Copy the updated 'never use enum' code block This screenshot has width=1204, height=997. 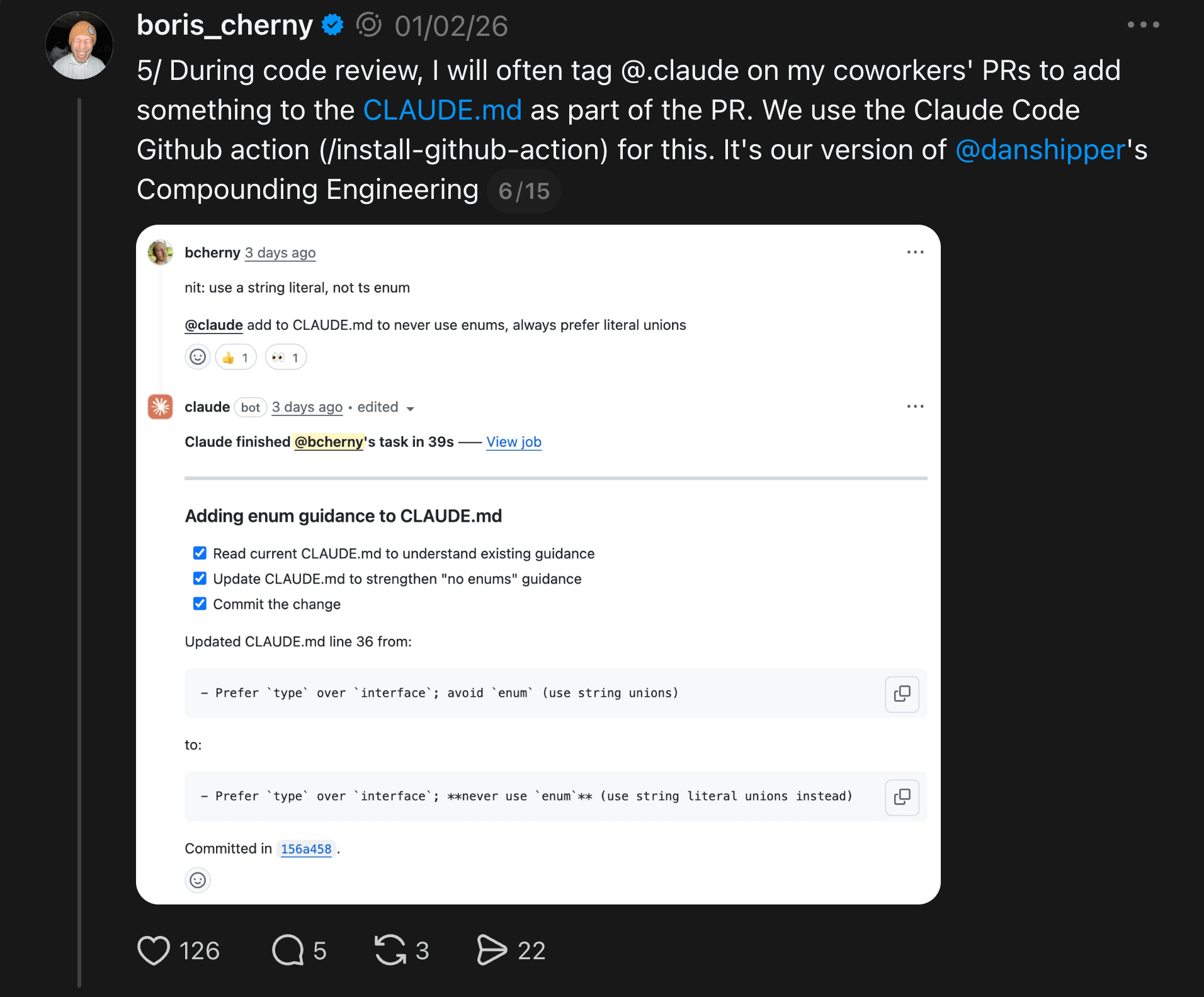point(902,797)
